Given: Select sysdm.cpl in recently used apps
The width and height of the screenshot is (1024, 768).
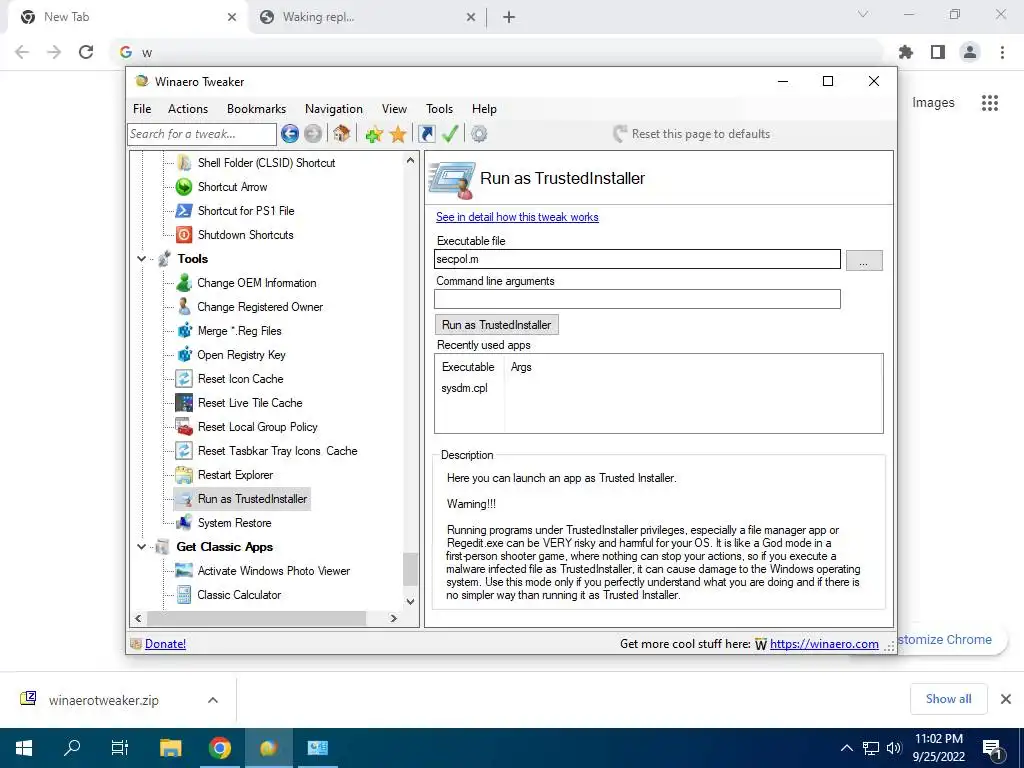Looking at the screenshot, I should (x=464, y=388).
